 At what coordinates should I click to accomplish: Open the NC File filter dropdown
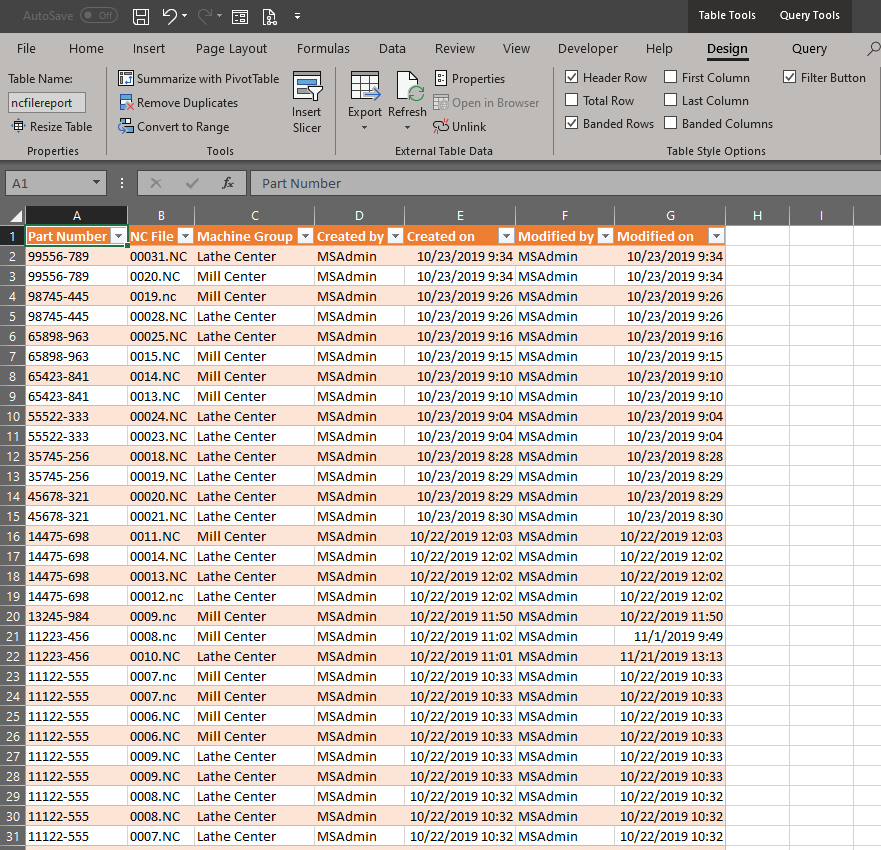tap(185, 236)
